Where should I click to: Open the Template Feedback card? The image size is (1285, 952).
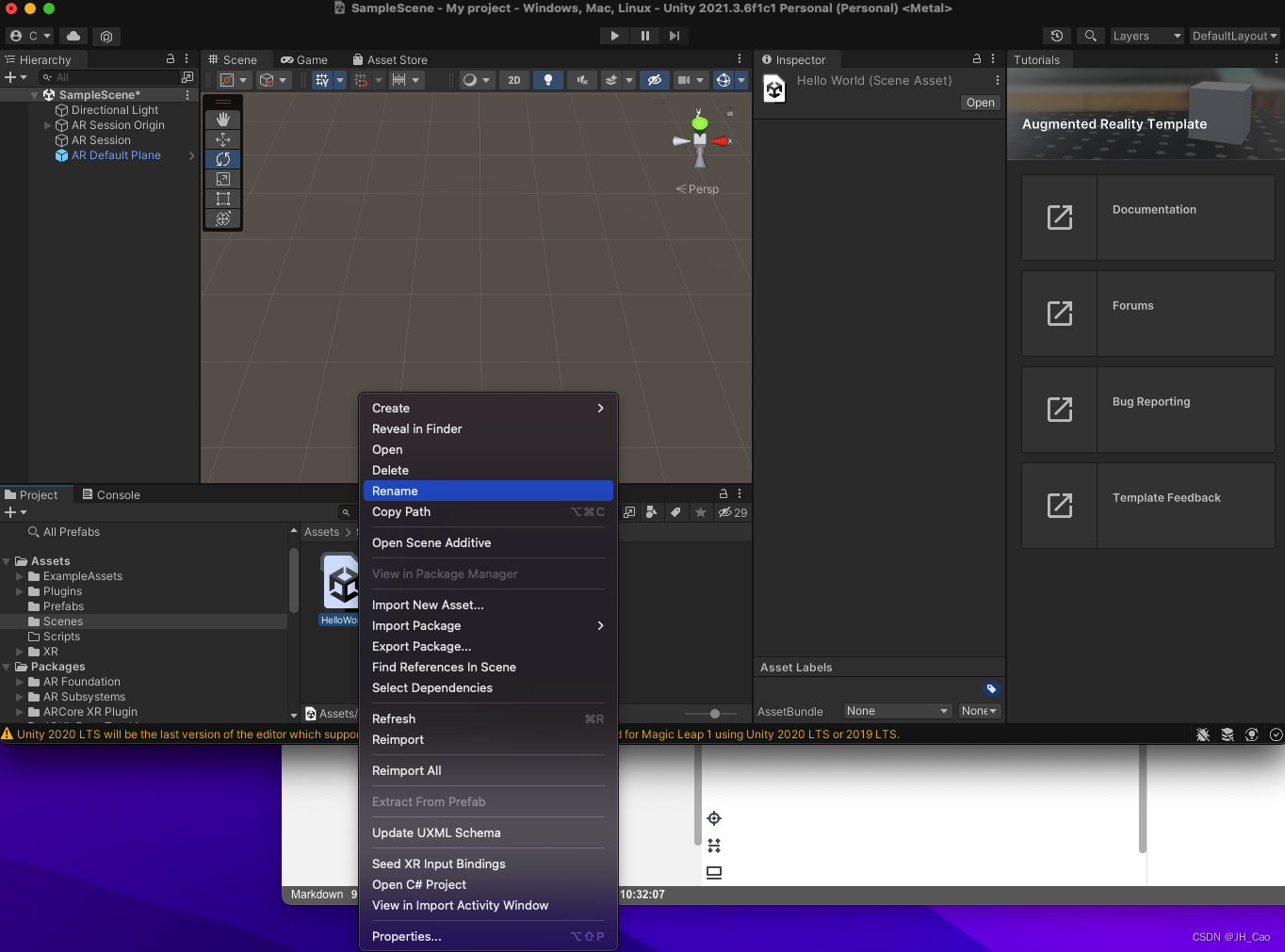click(1147, 506)
